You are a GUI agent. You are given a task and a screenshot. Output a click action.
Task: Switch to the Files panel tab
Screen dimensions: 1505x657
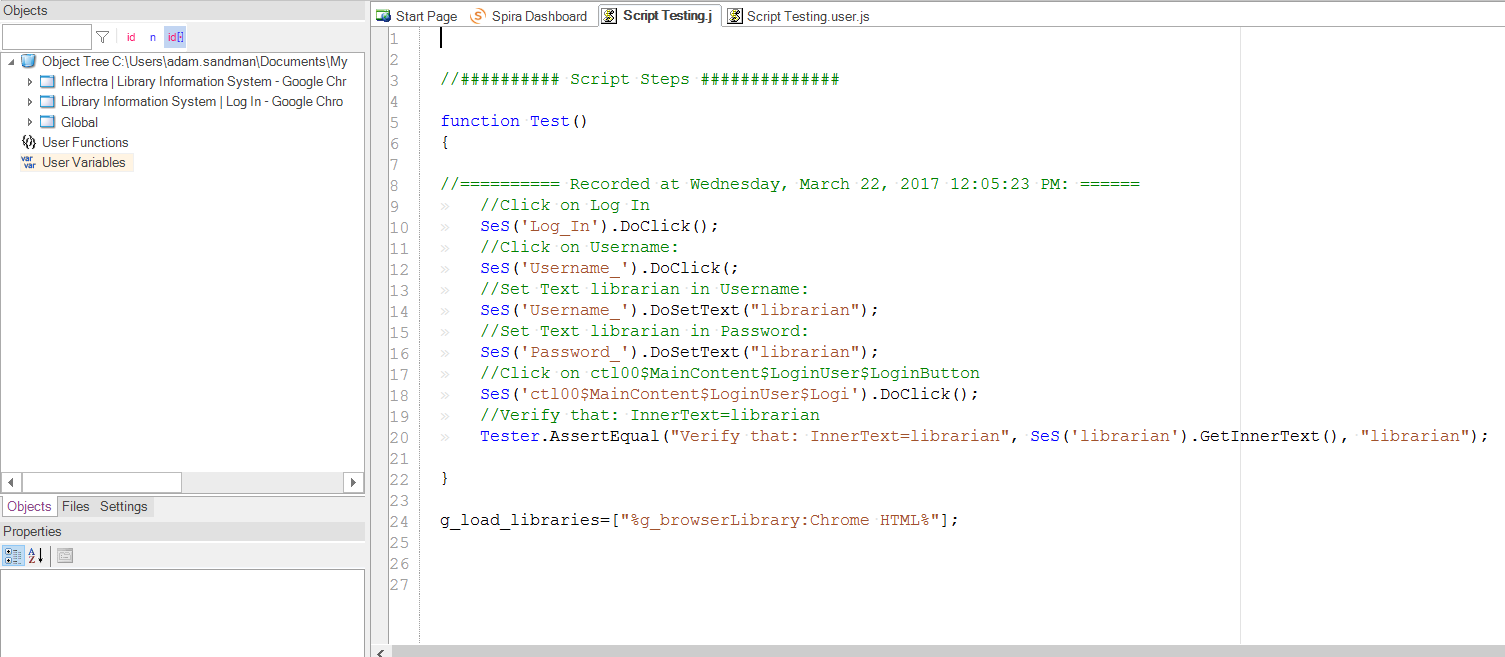tap(76, 506)
